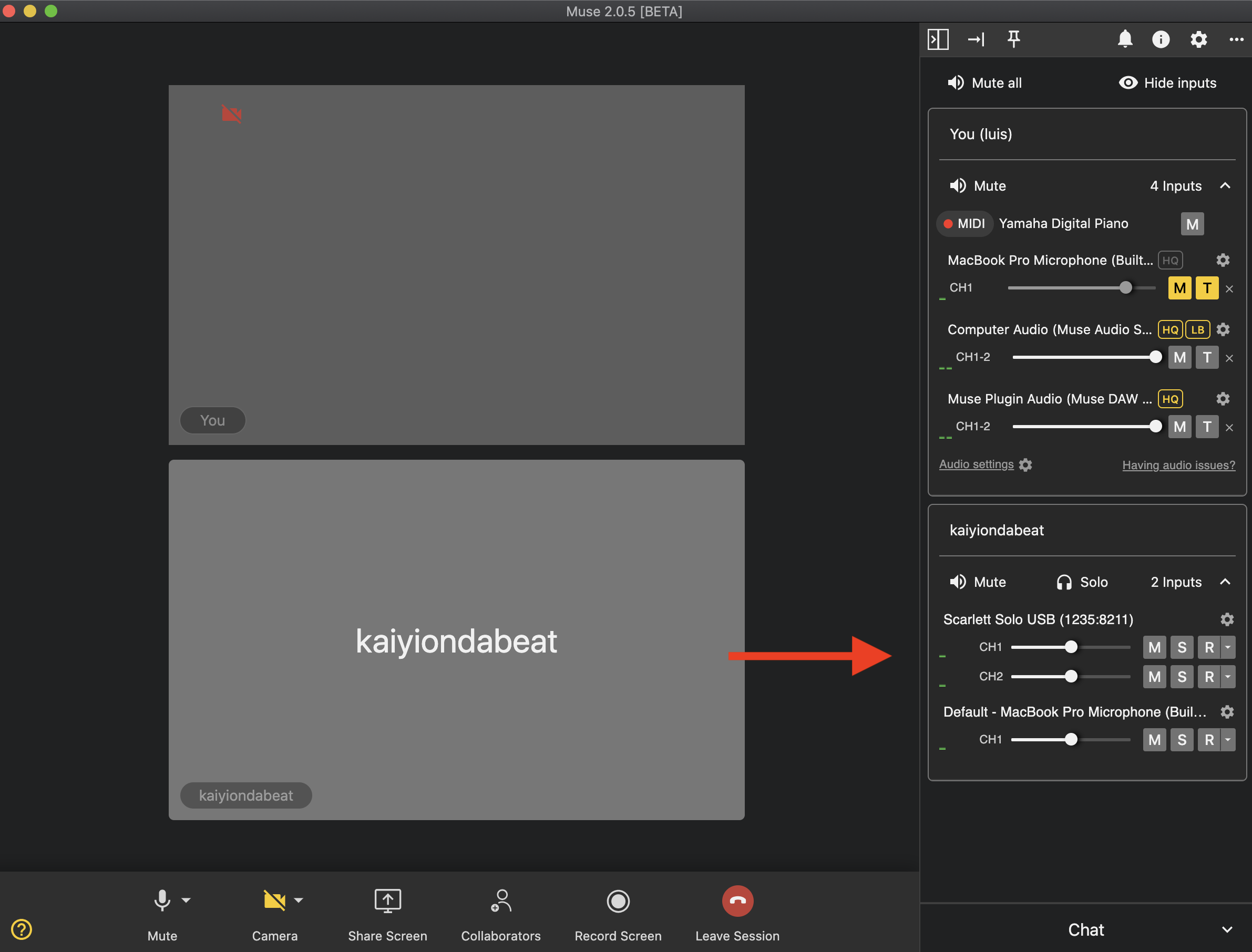The image size is (1252, 952).
Task: Collapse the 4 Inputs chevron for You (luis)
Action: [x=1225, y=186]
